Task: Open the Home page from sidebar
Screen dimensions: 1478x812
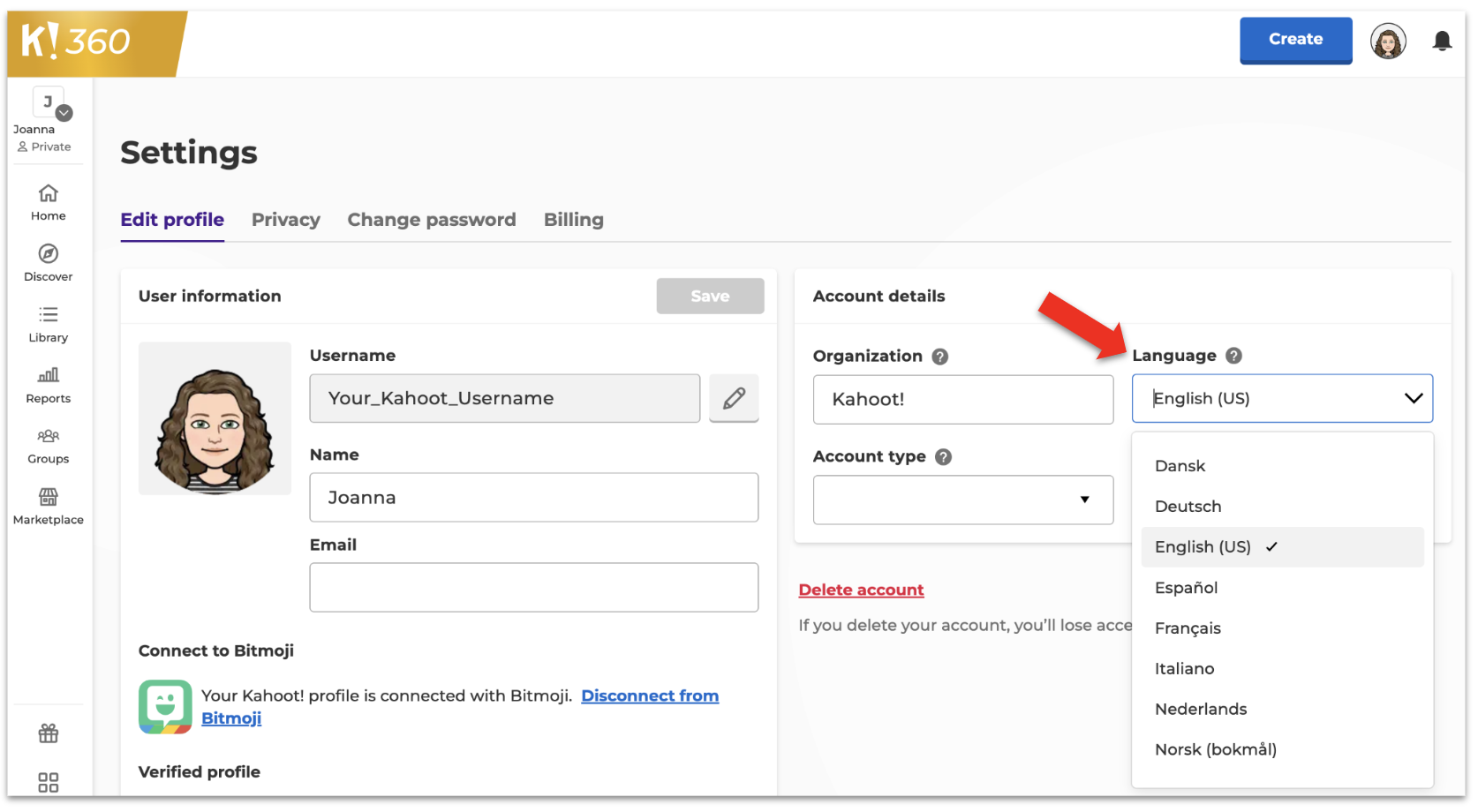Action: click(49, 202)
